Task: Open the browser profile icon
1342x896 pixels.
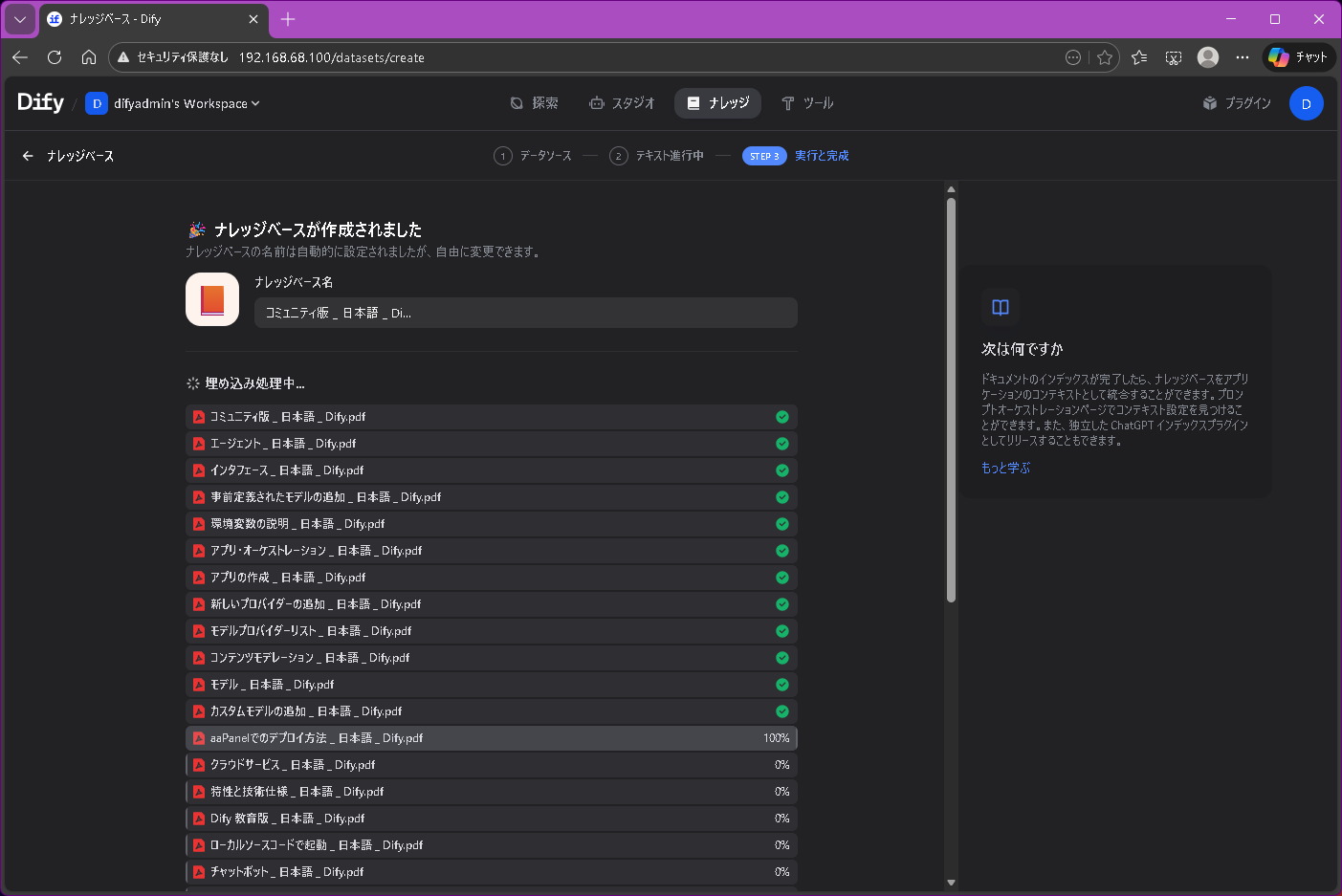Action: click(1208, 57)
